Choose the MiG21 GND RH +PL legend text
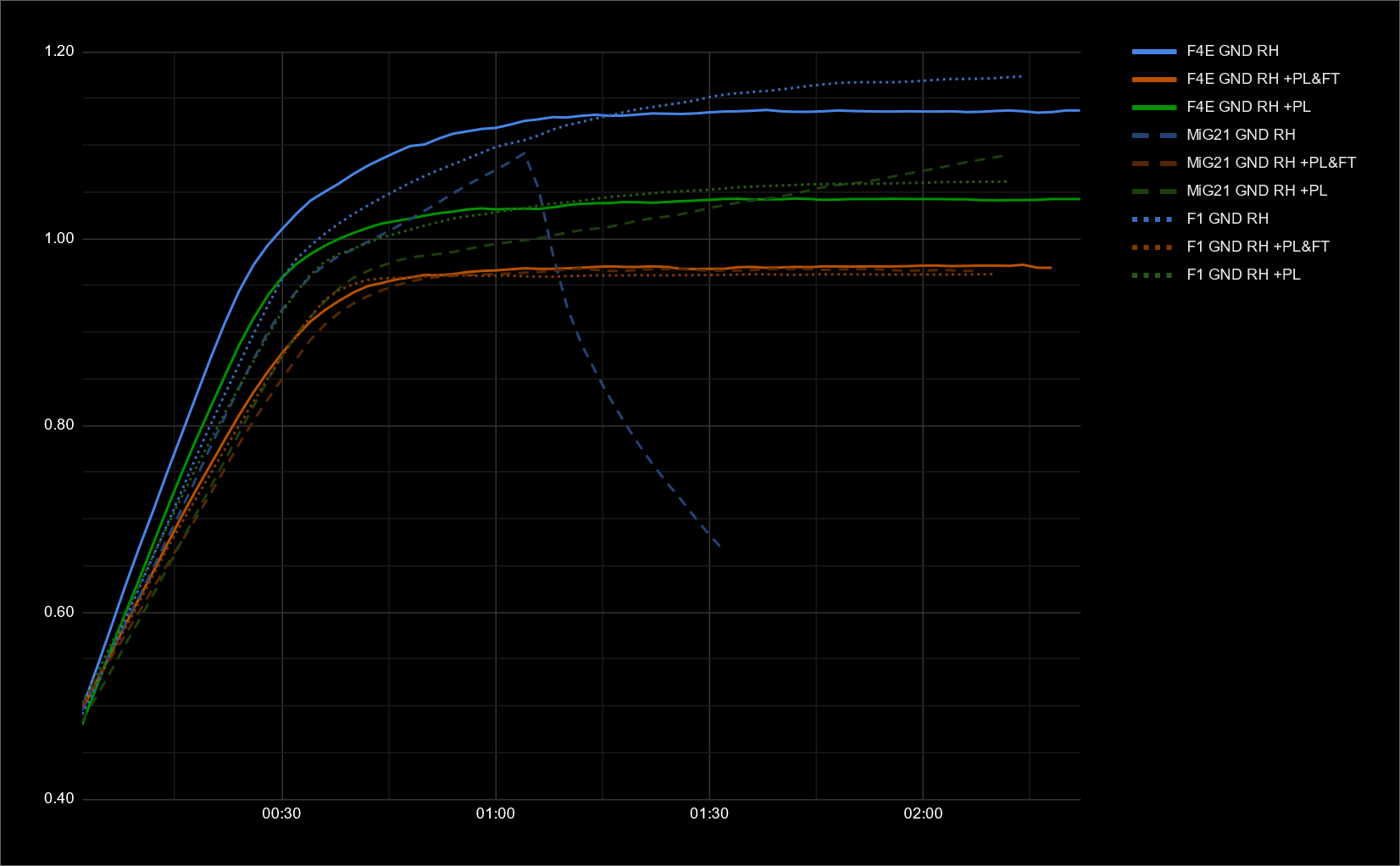The height and width of the screenshot is (866, 1400). 1257,191
